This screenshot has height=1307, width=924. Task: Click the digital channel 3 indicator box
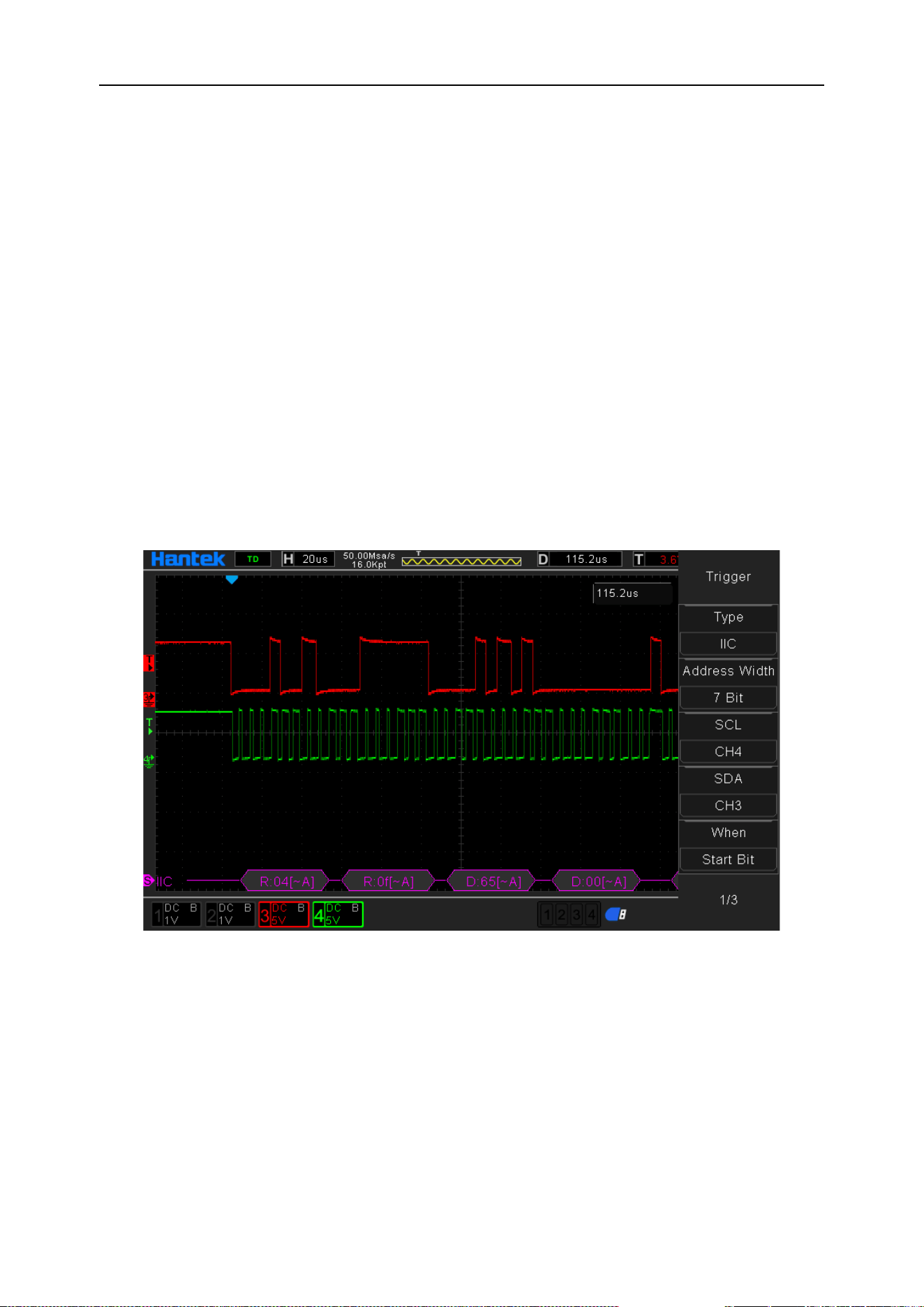tap(576, 914)
